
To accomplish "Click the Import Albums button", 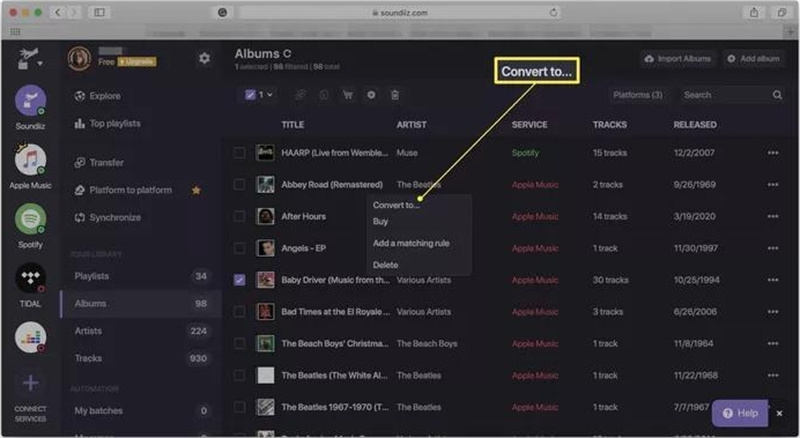I will (x=678, y=59).
